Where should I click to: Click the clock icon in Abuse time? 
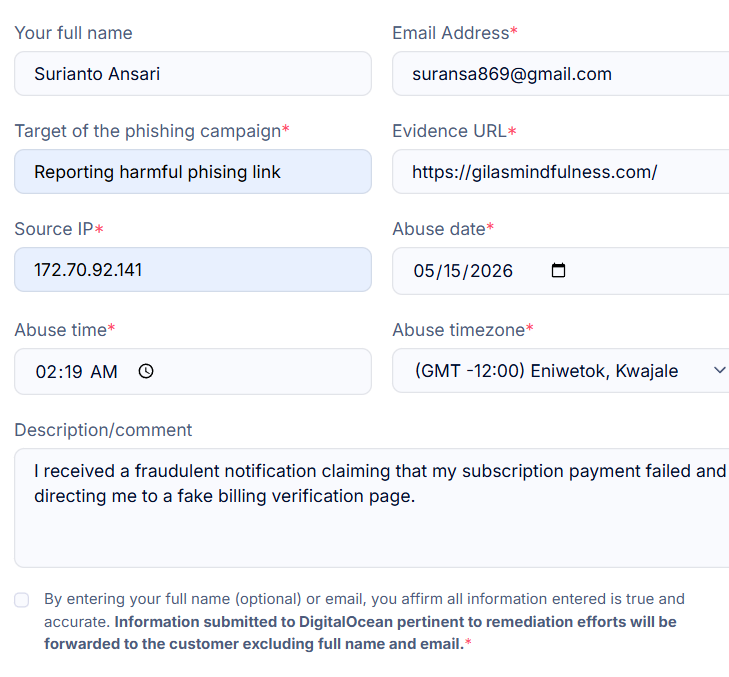pyautogui.click(x=146, y=371)
